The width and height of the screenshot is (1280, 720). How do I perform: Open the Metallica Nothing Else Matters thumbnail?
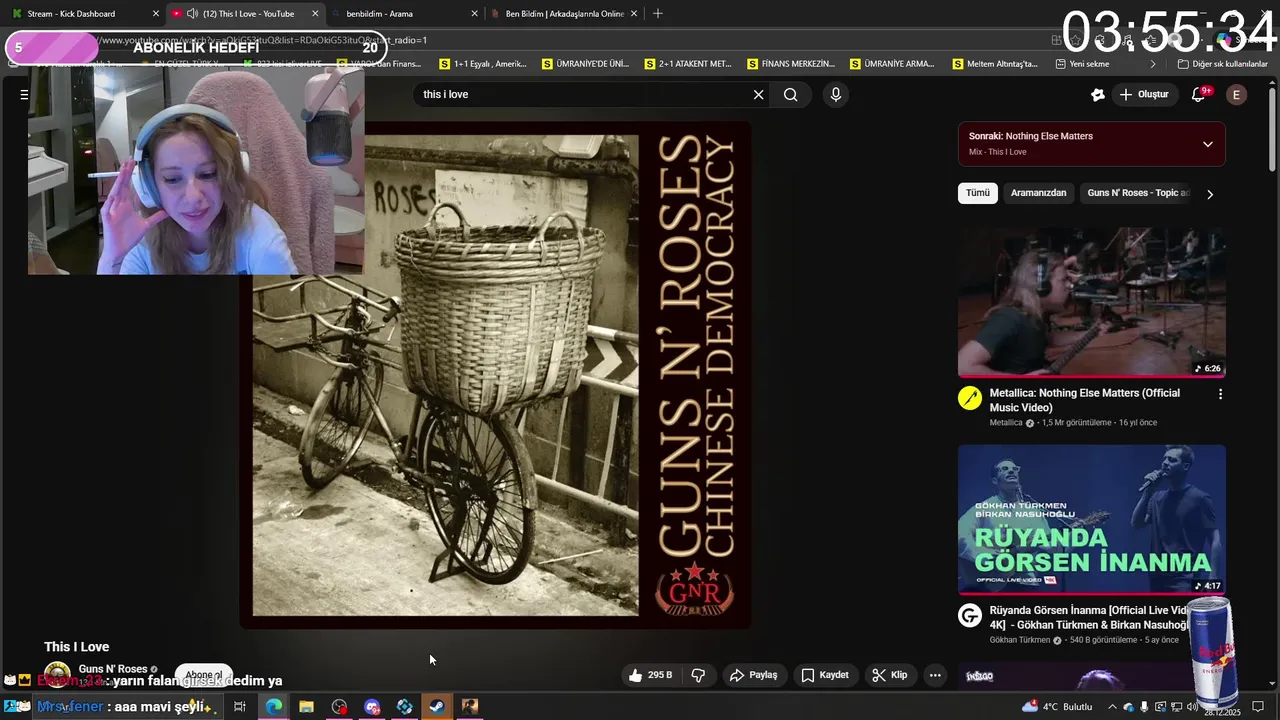point(1091,302)
